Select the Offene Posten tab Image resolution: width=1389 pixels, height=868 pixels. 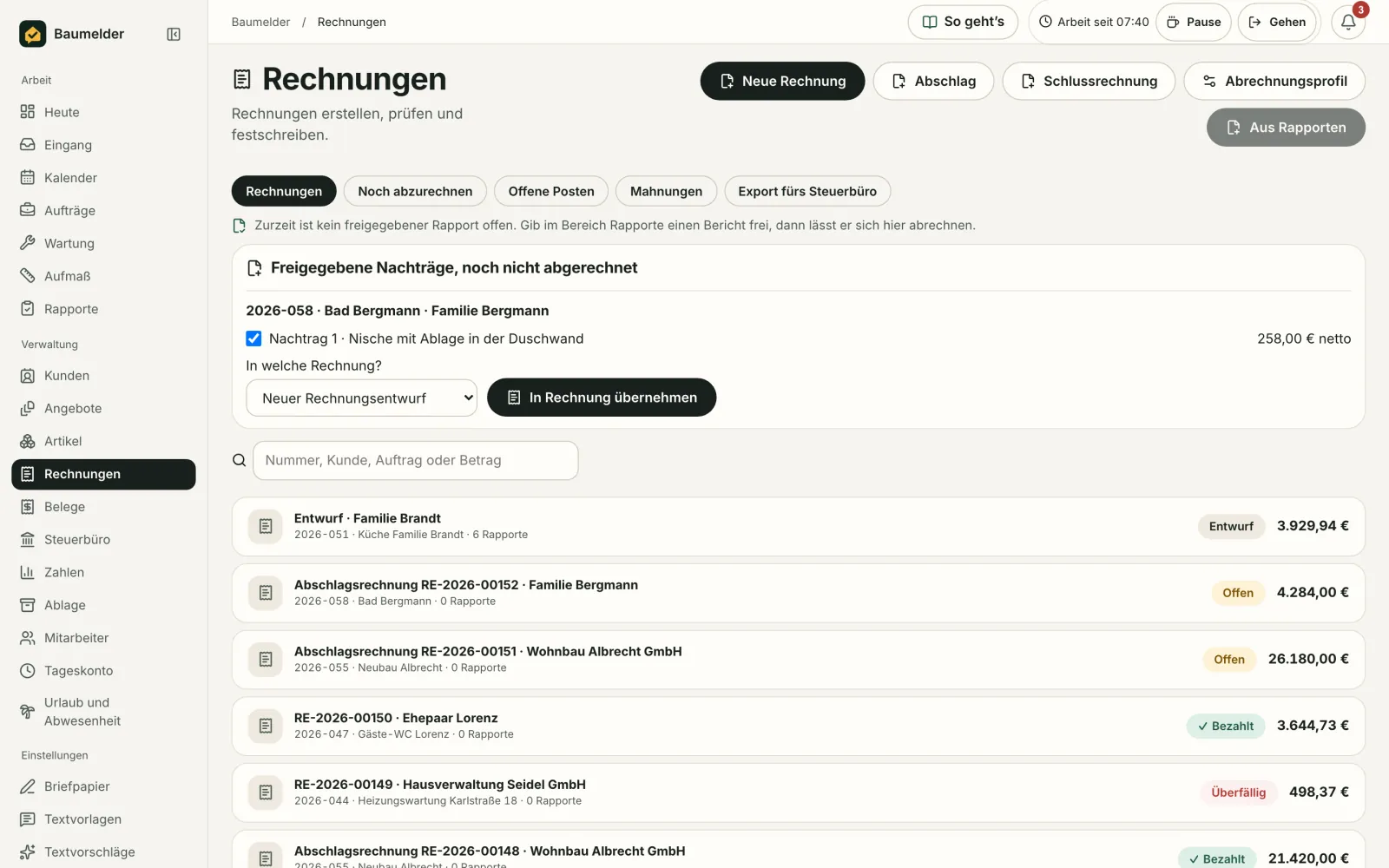click(551, 191)
